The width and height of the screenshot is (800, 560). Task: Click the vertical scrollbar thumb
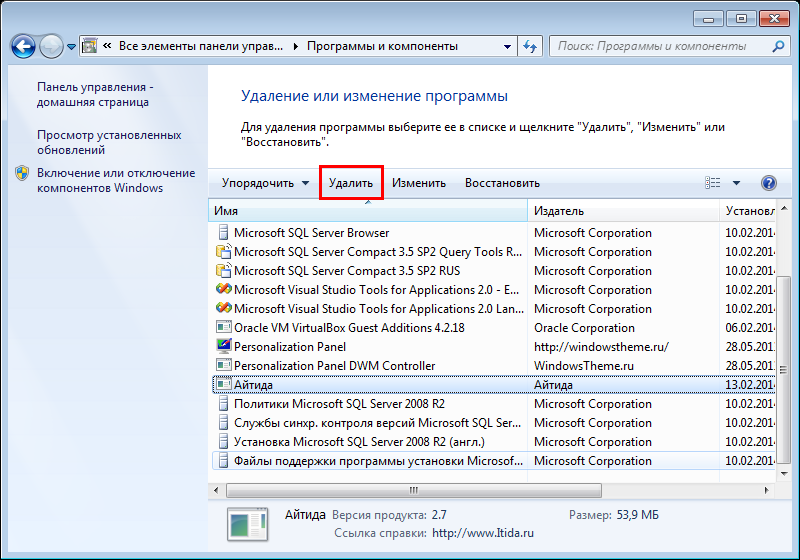tap(784, 369)
